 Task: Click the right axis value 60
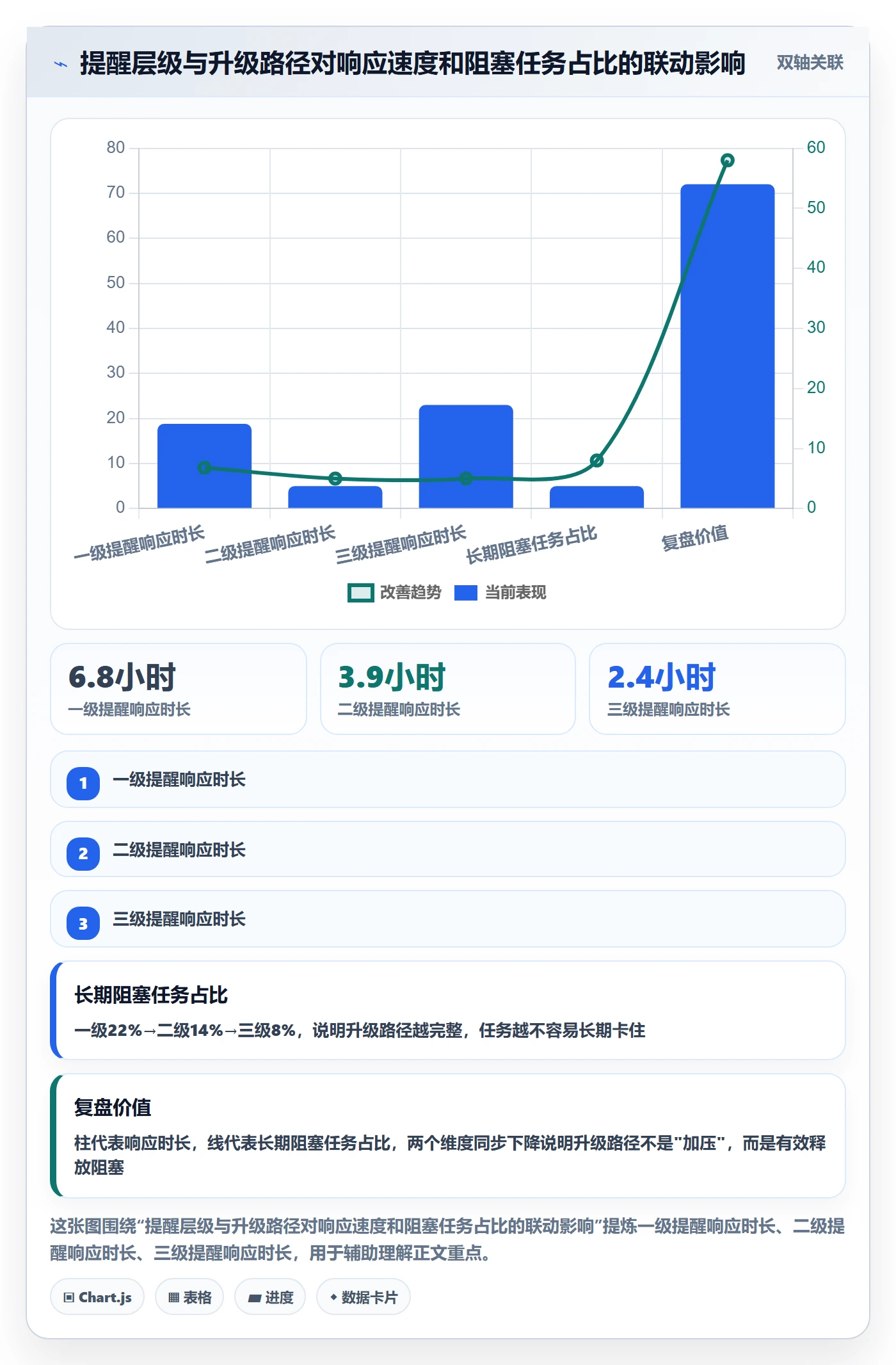tap(816, 148)
